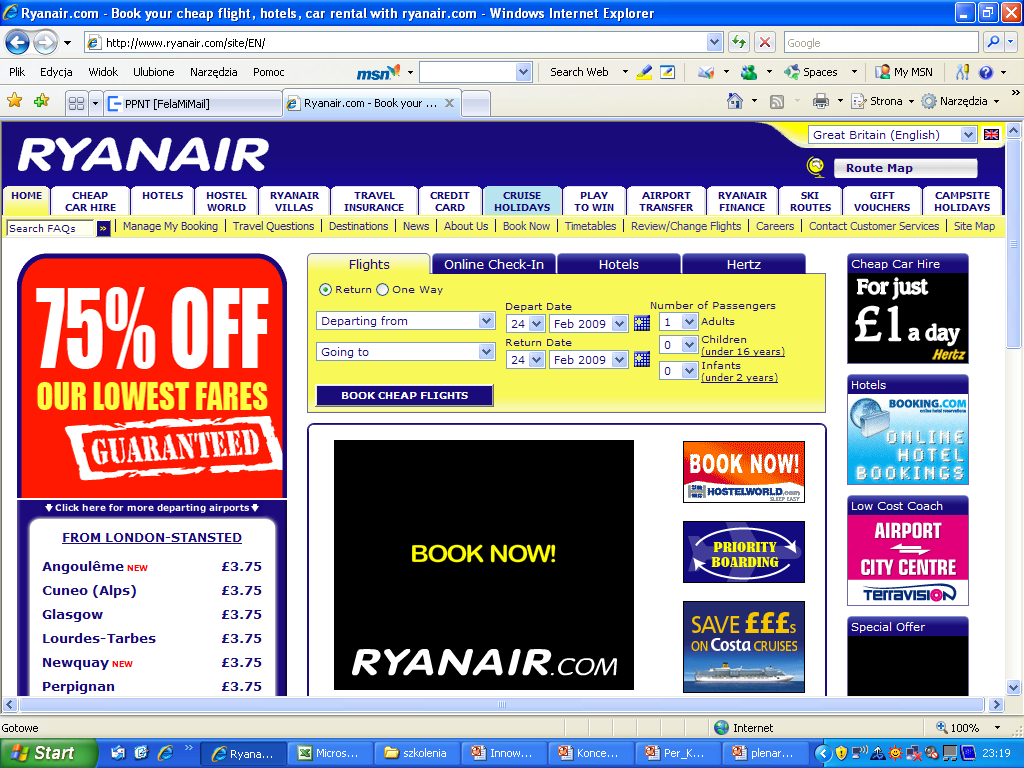The width and height of the screenshot is (1024, 768).
Task: Select the Return radio button
Action: (325, 289)
